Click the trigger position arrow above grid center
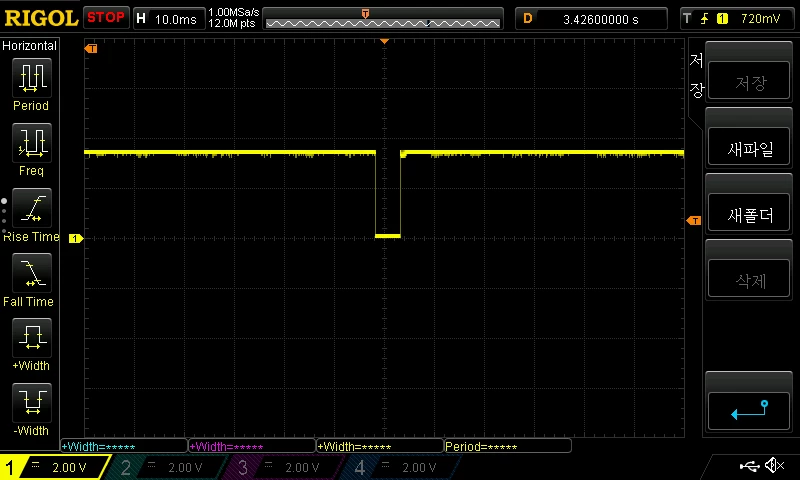800x480 pixels. tap(384, 41)
